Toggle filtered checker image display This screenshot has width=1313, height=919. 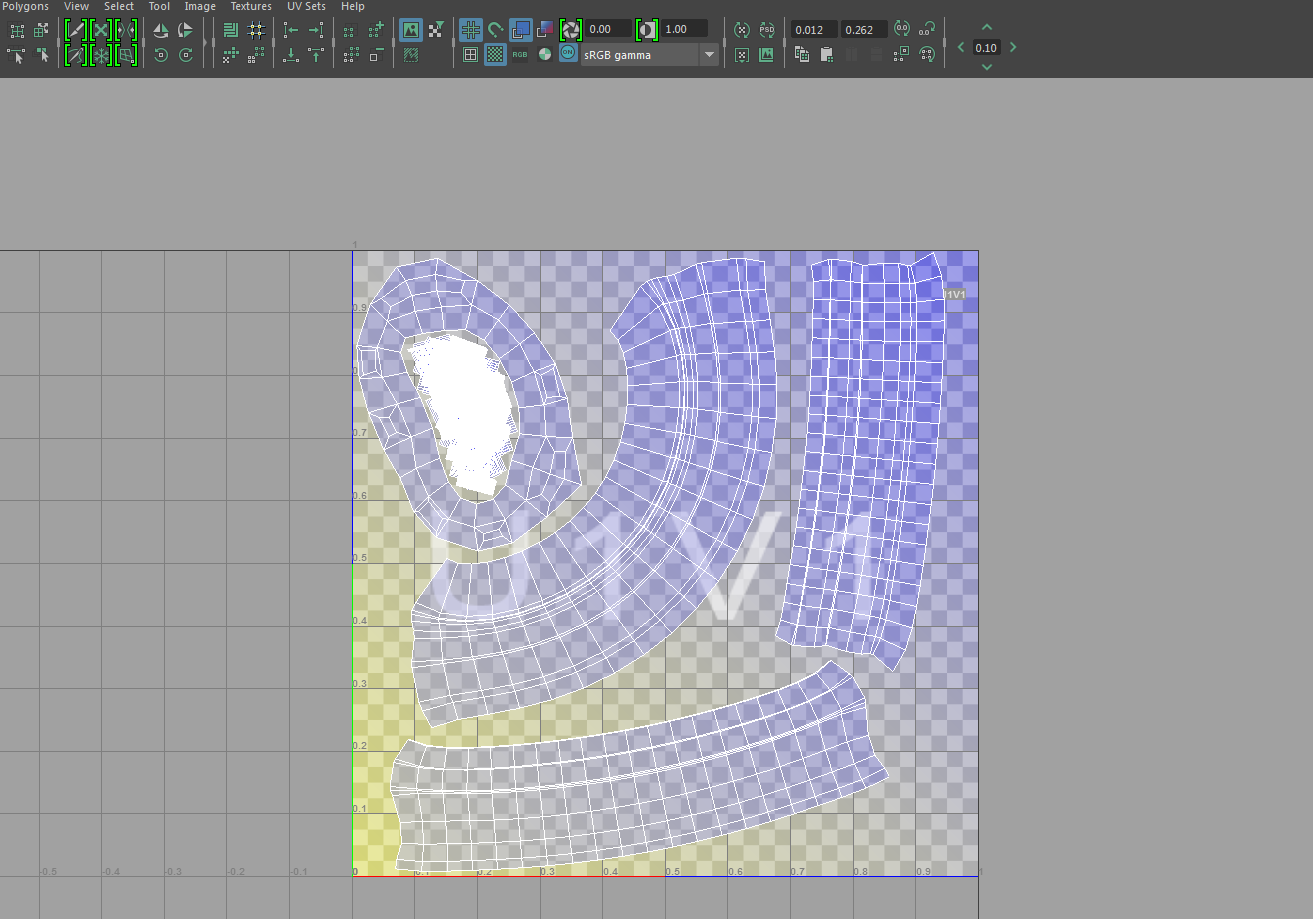click(x=435, y=30)
